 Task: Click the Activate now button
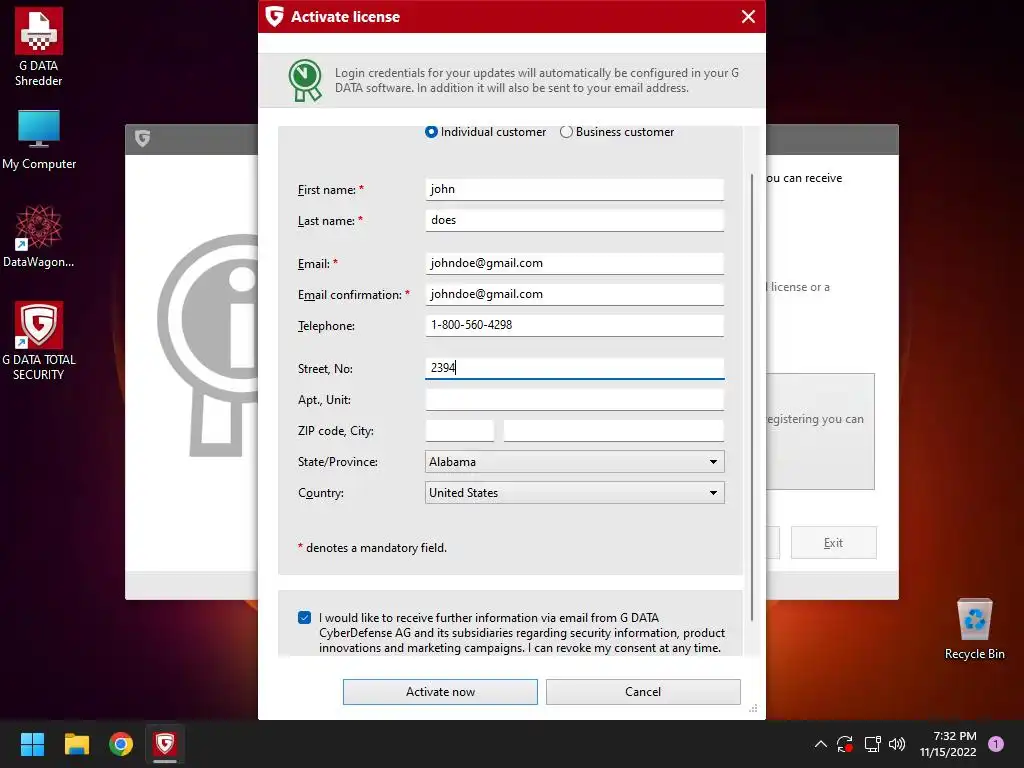coord(440,692)
